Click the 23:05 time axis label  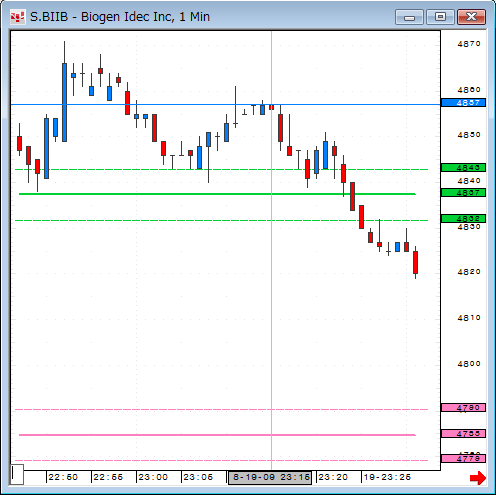(198, 477)
